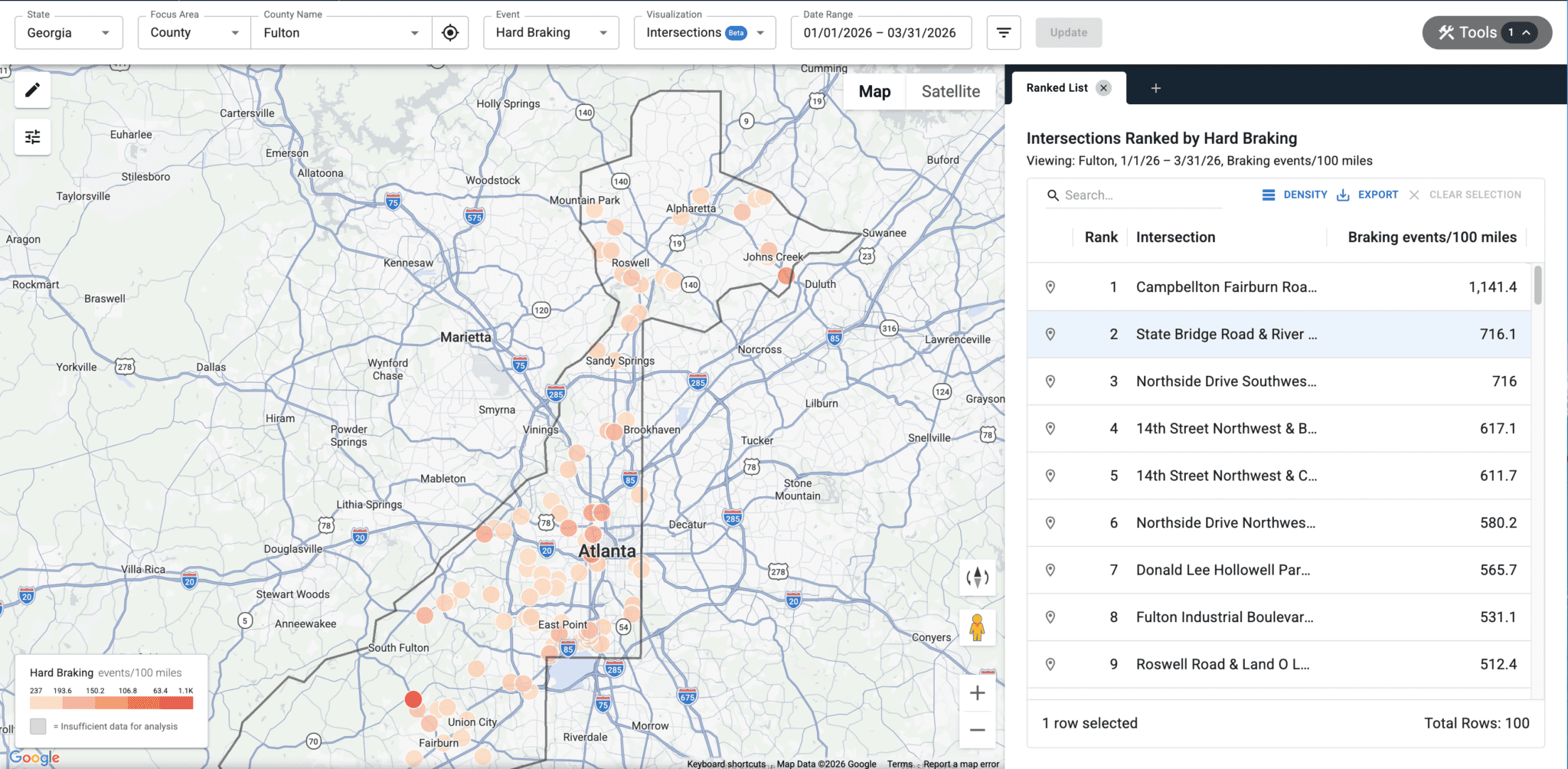The height and width of the screenshot is (769, 1568).
Task: Toggle DENSITY row spacing in ranked list
Action: click(1295, 195)
